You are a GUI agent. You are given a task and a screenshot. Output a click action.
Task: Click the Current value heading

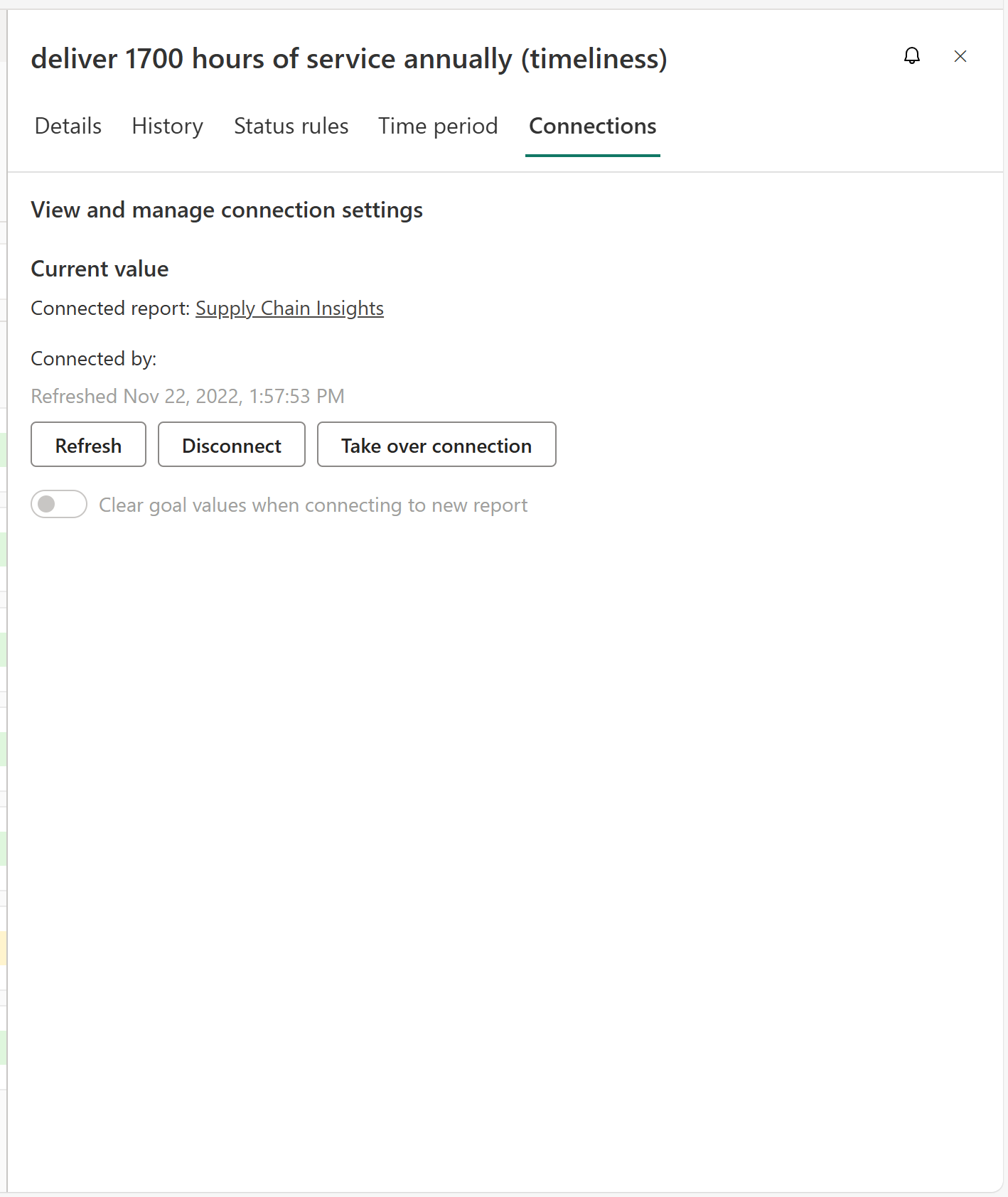tap(100, 269)
